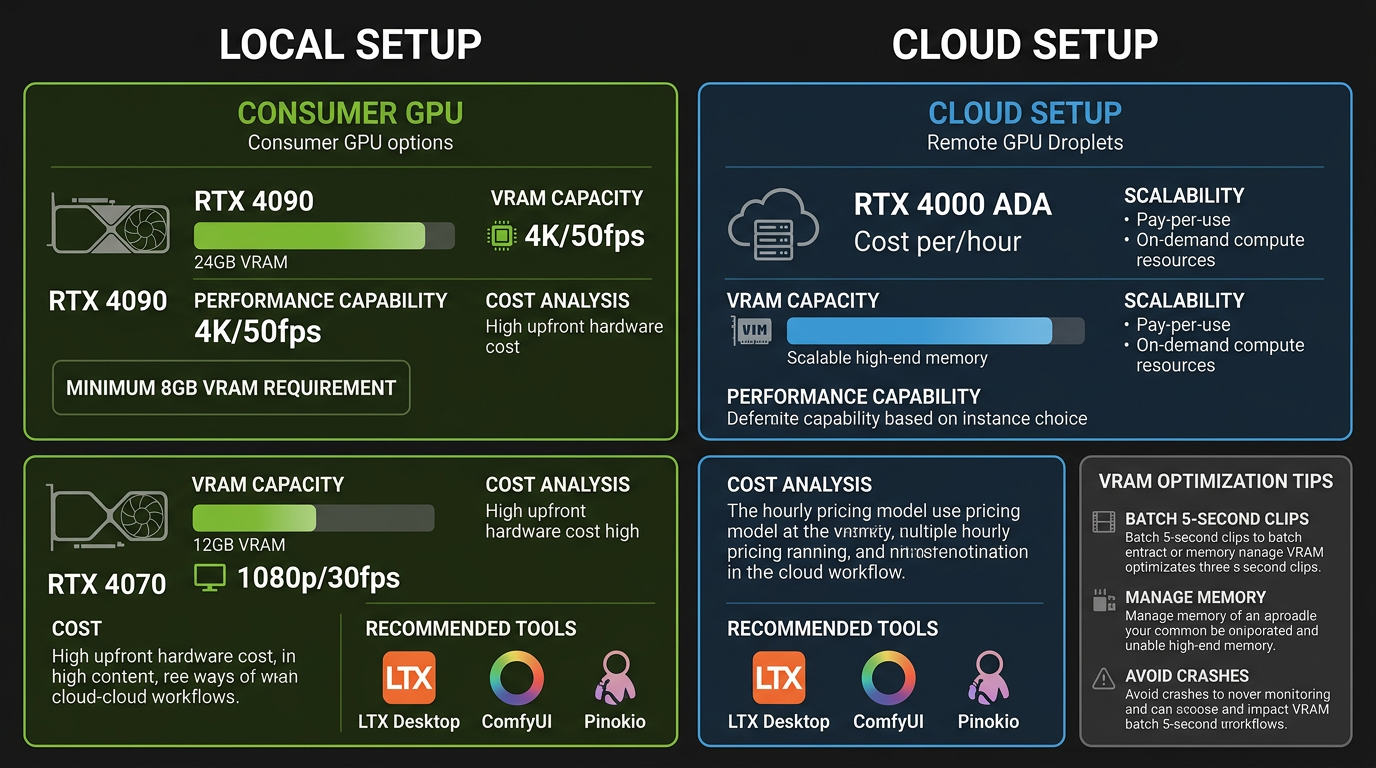Open LTX Desktop icon in the cloud Cost Analysis panel
Viewport: 1376px width, 768px height.
[x=779, y=678]
